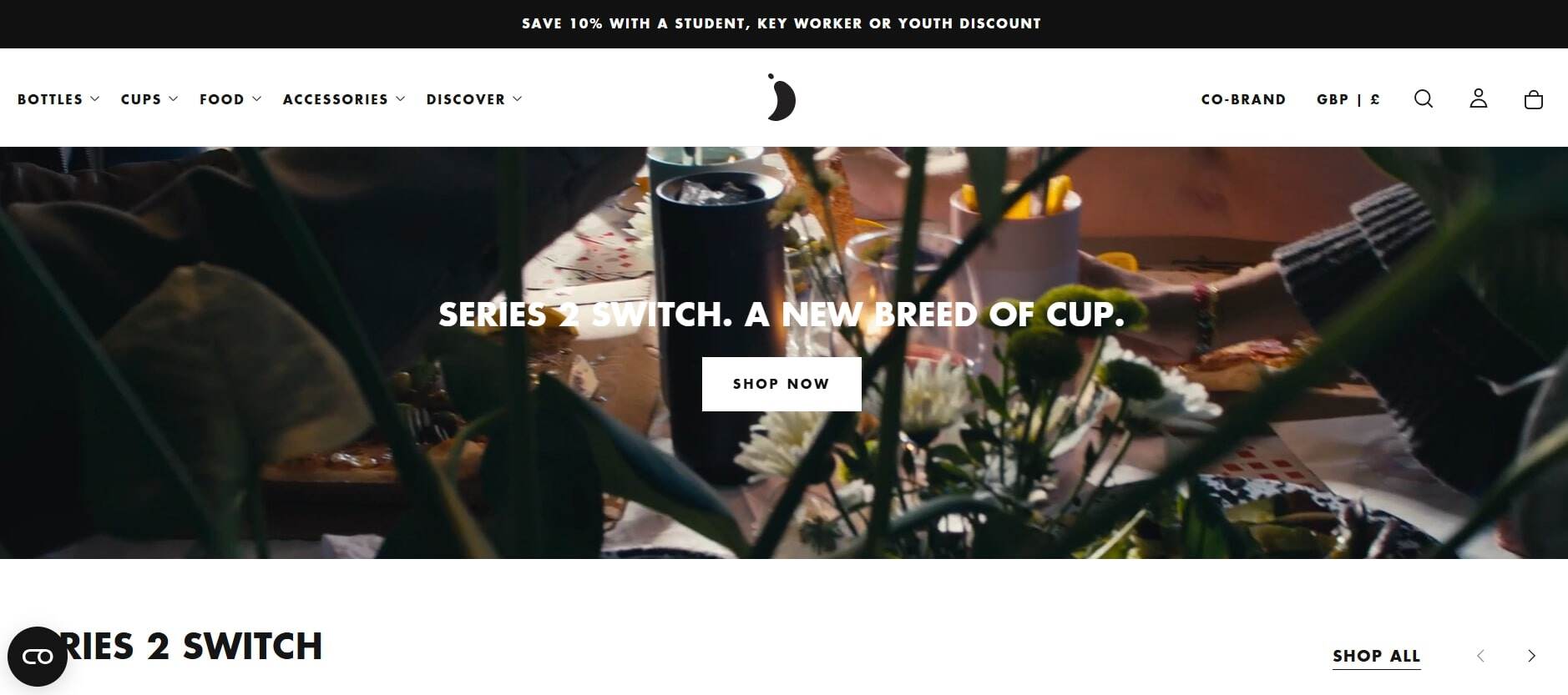Screen dimensions: 1568x695
Task: Open the account profile icon
Action: 1479,98
